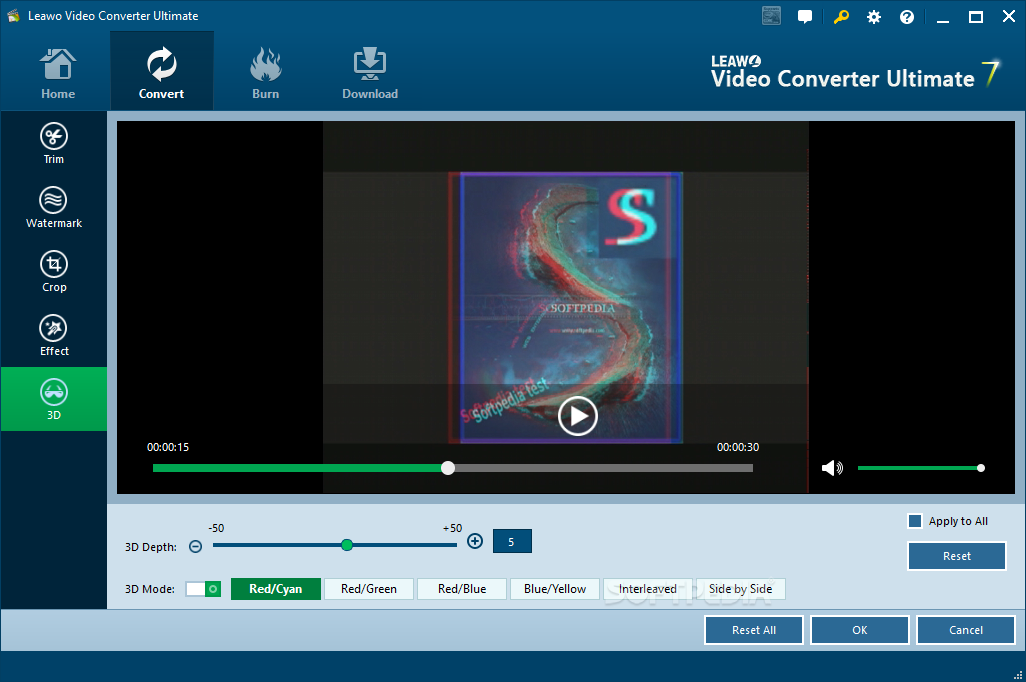Image resolution: width=1026 pixels, height=682 pixels.
Task: Enable the Apply to All checkbox
Action: [x=915, y=521]
